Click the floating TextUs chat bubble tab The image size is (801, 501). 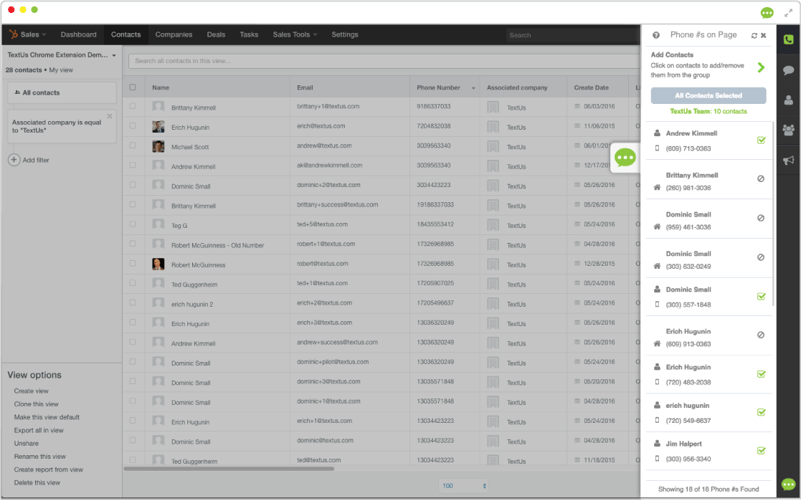tap(625, 157)
